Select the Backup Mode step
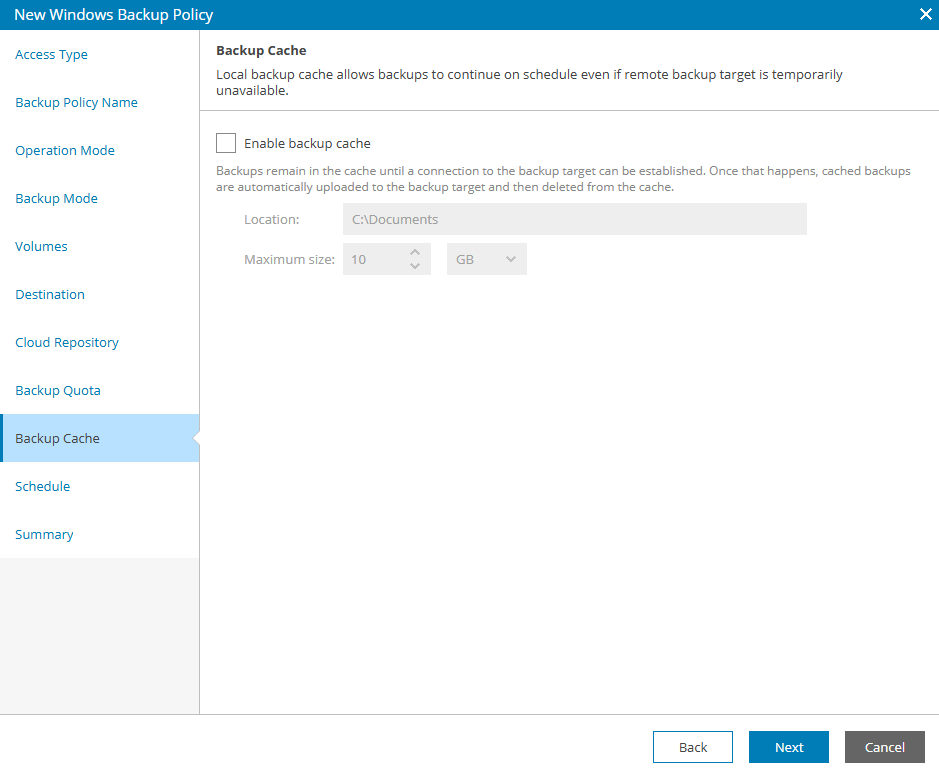Screen dimensions: 939x778 click(57, 199)
